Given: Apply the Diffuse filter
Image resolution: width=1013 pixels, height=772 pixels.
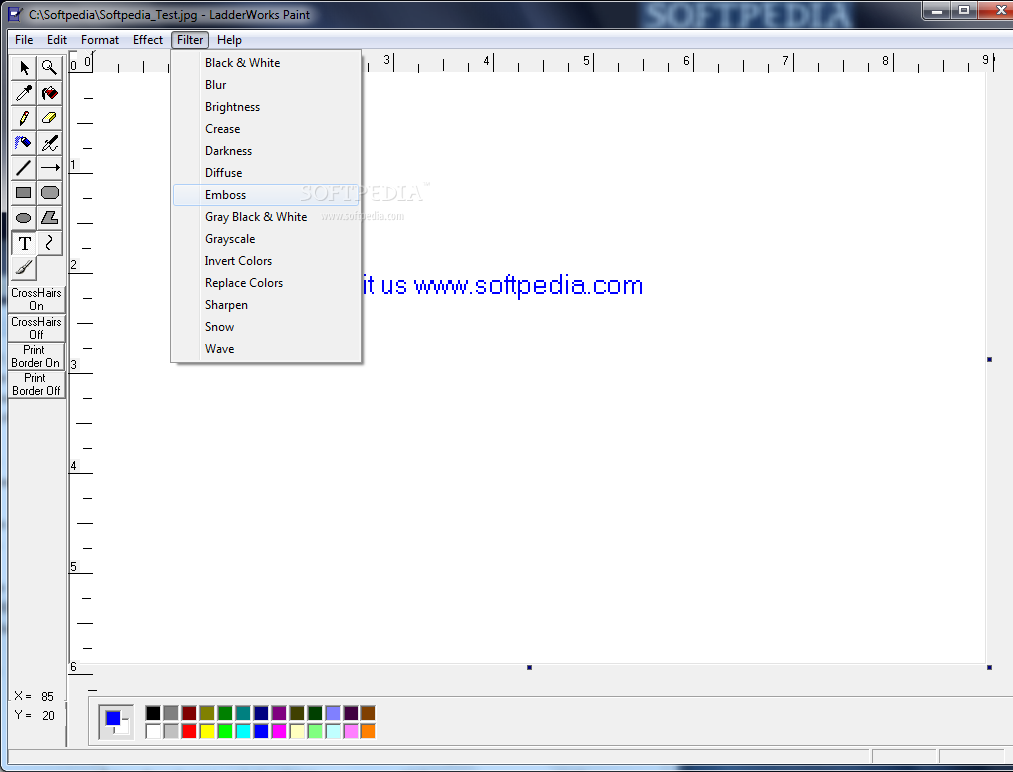Looking at the screenshot, I should click(x=266, y=172).
